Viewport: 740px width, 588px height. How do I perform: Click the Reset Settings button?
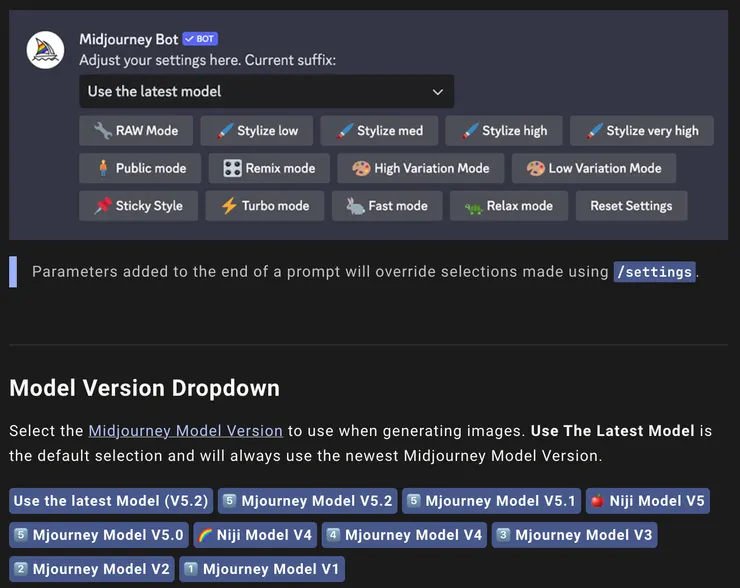631,206
